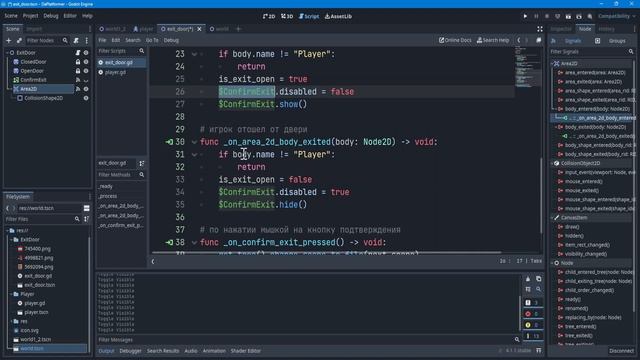640x360 pixels.
Task: Click signal connection icon at line 30
Action: 169,142
